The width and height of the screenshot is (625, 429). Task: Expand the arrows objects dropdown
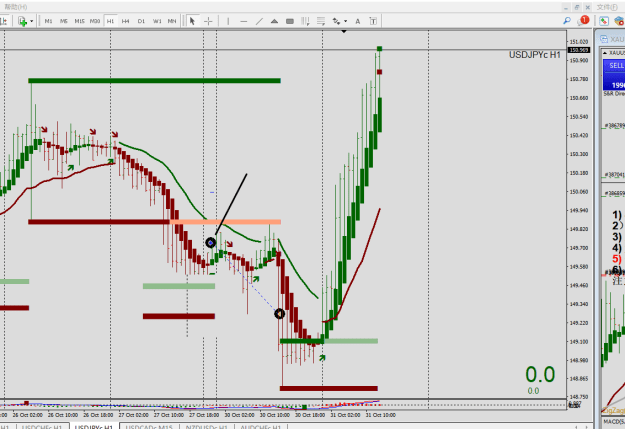(x=346, y=21)
